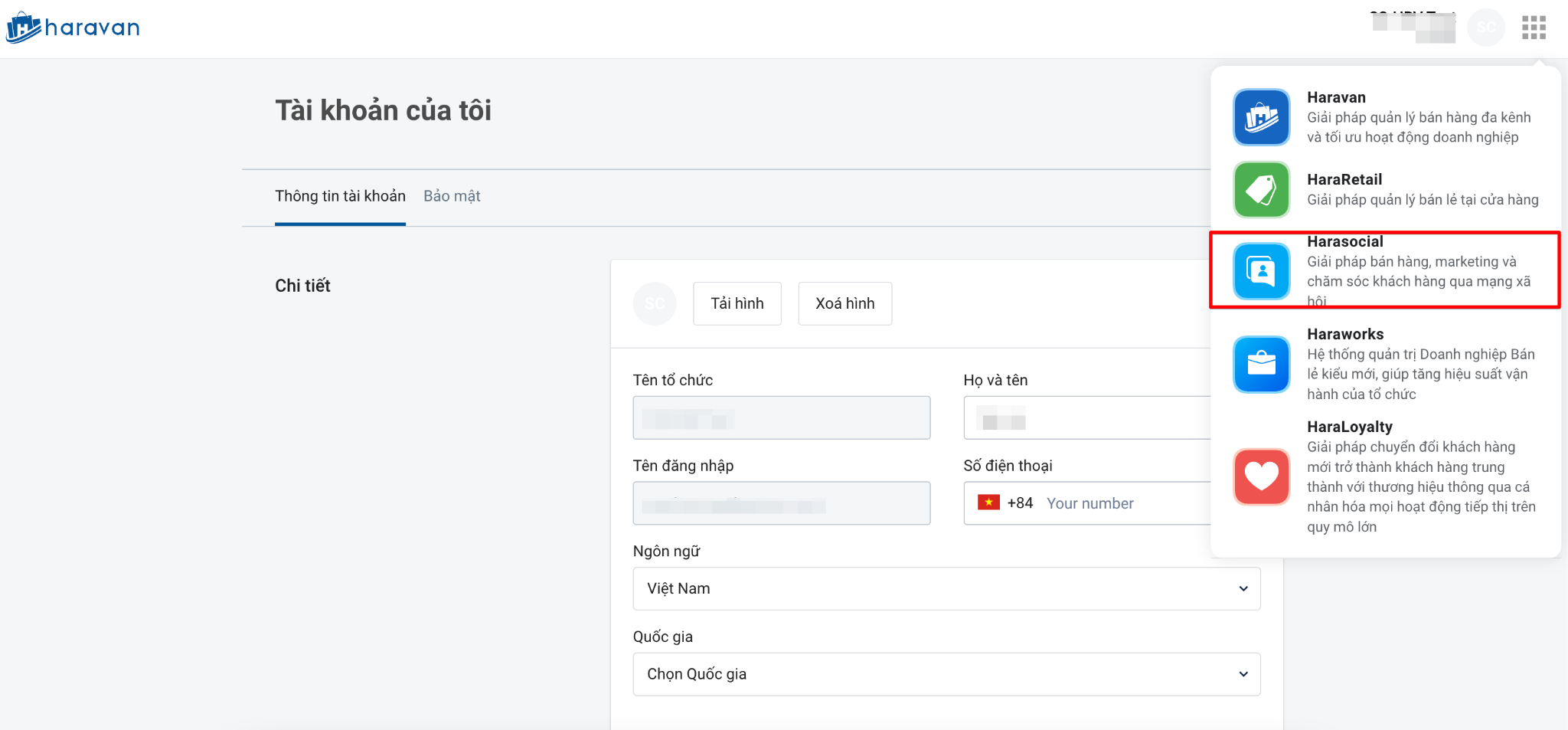Viewport: 1568px width, 730px height.
Task: Open the app switcher grid icon
Action: click(x=1534, y=28)
